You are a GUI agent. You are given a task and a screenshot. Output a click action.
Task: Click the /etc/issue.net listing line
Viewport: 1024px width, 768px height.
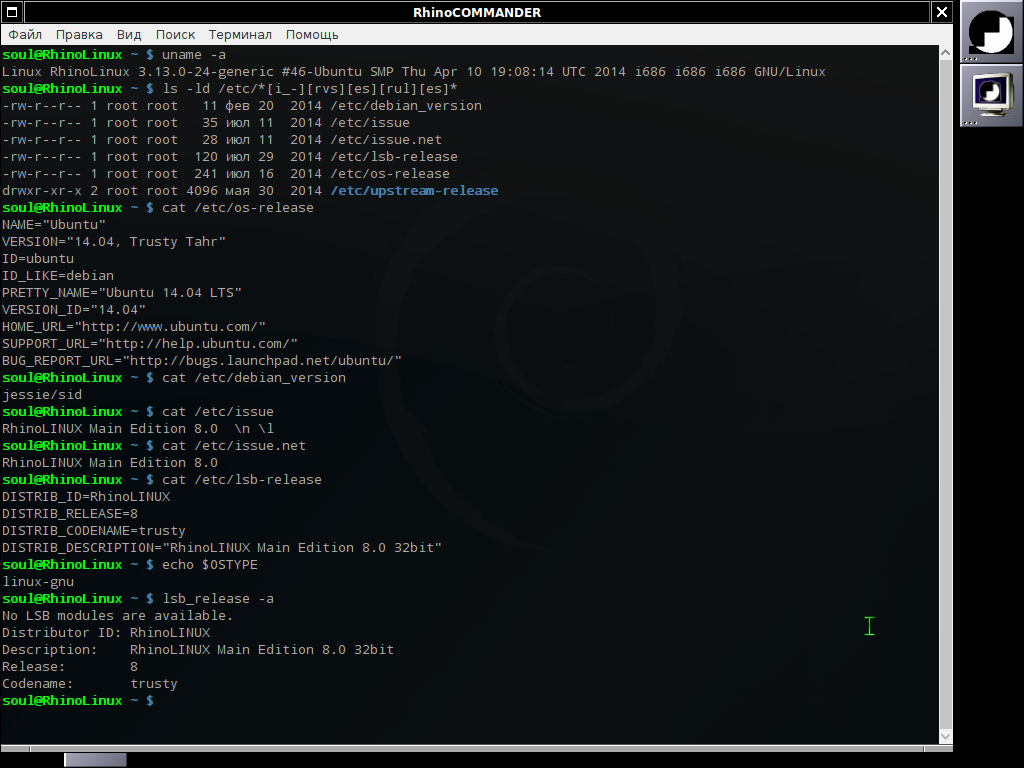222,140
